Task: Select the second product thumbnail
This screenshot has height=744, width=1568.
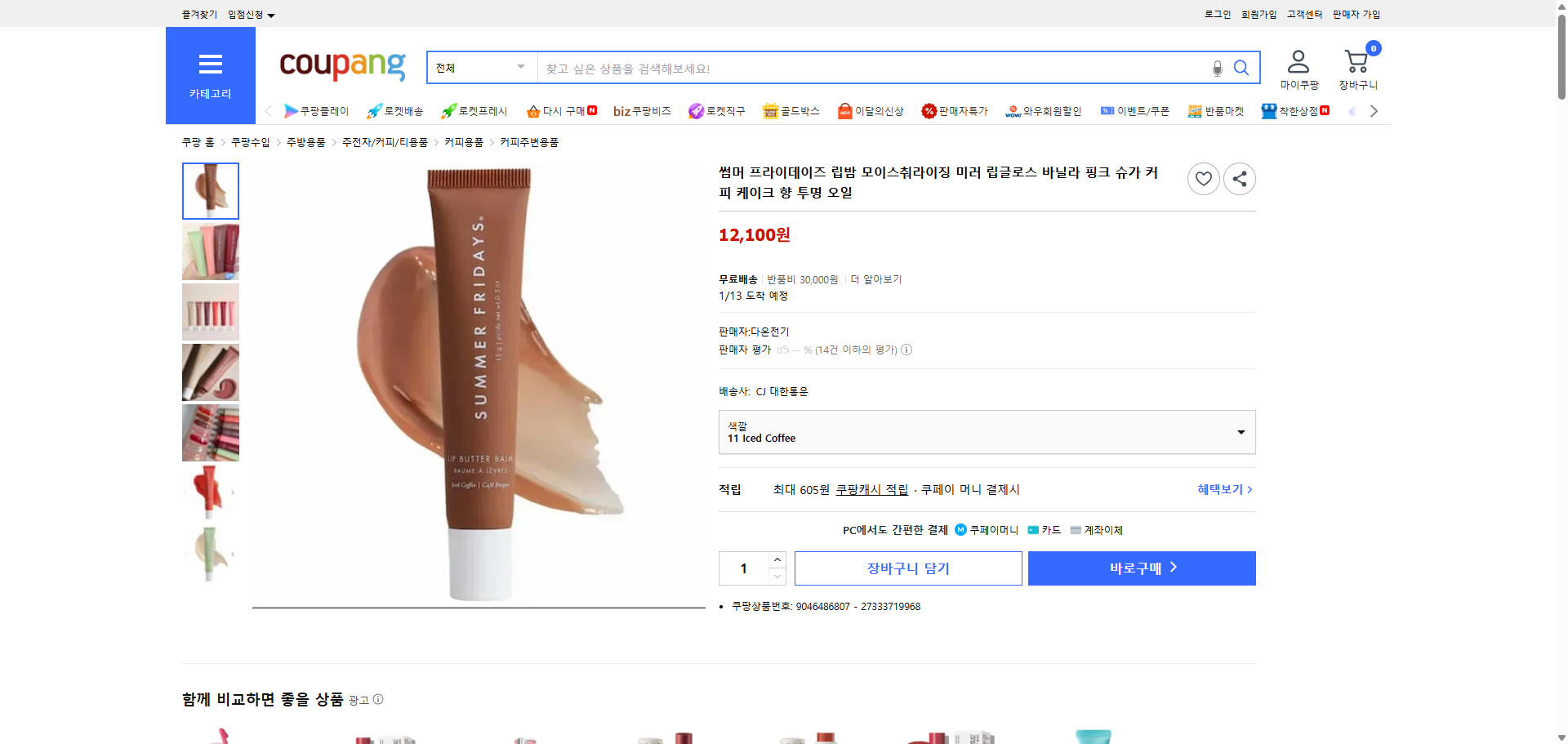Action: coord(210,252)
